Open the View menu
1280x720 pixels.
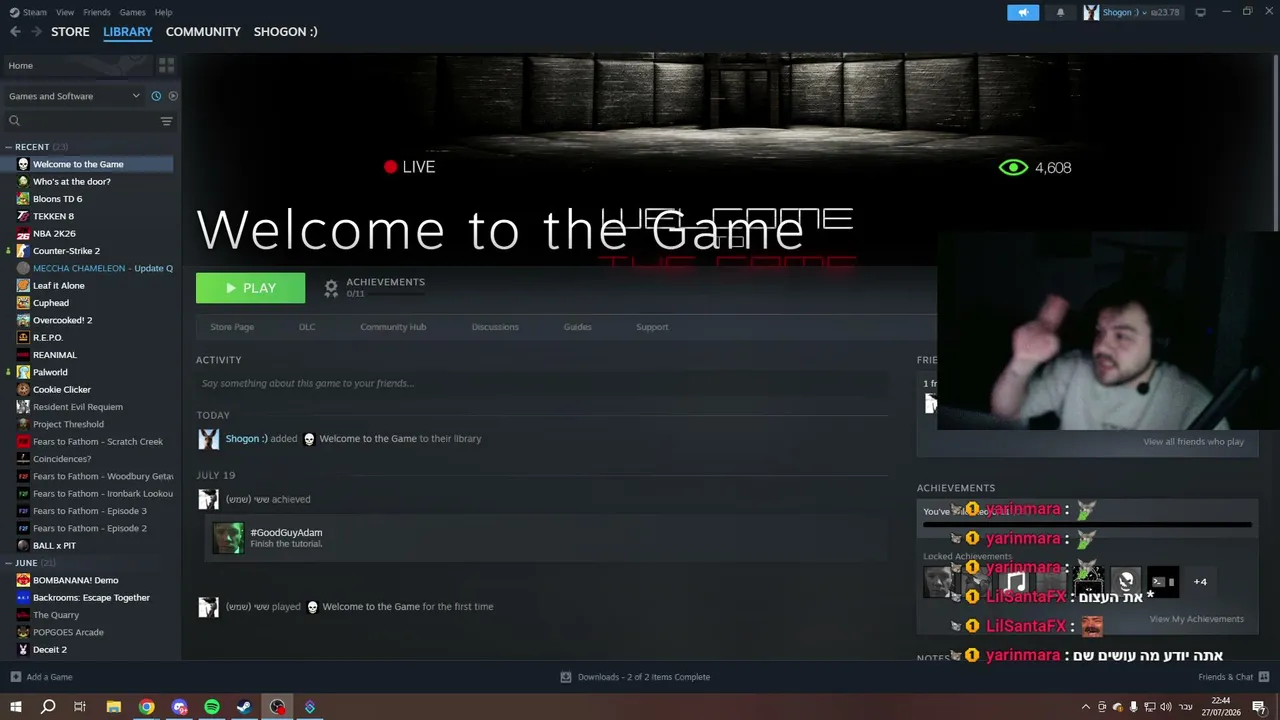click(65, 12)
